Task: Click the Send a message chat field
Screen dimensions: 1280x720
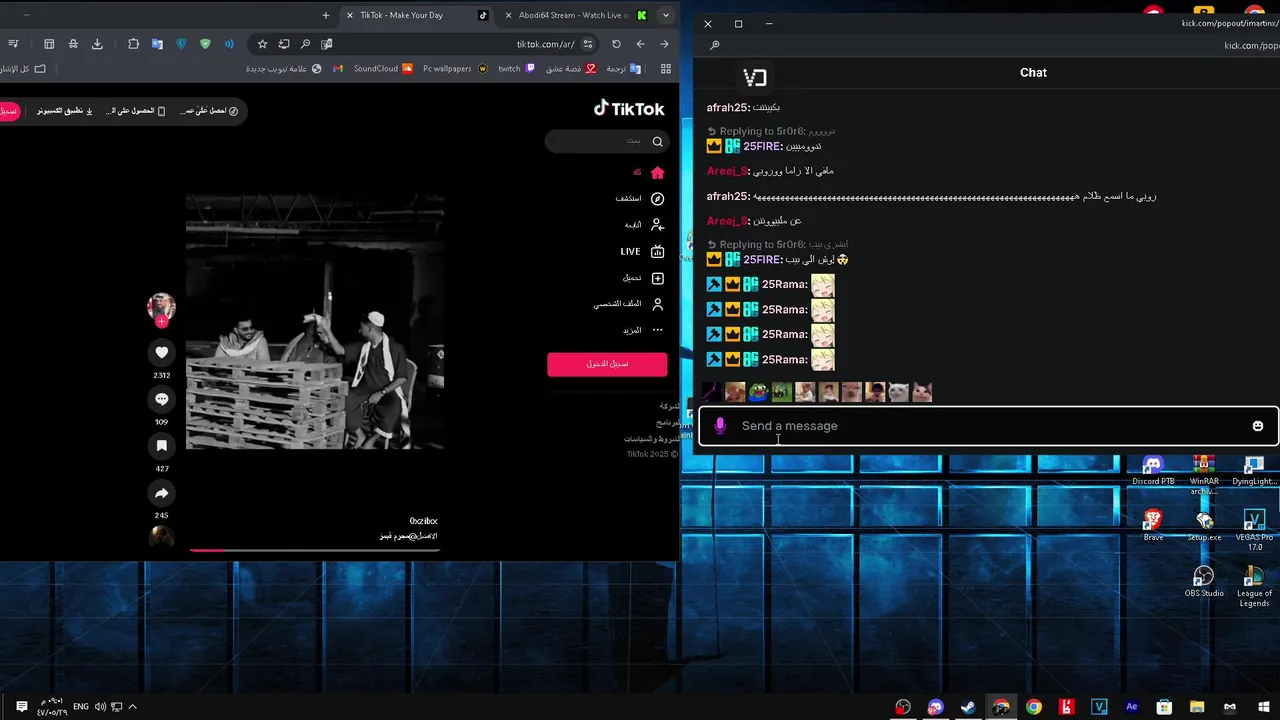Action: tap(988, 426)
